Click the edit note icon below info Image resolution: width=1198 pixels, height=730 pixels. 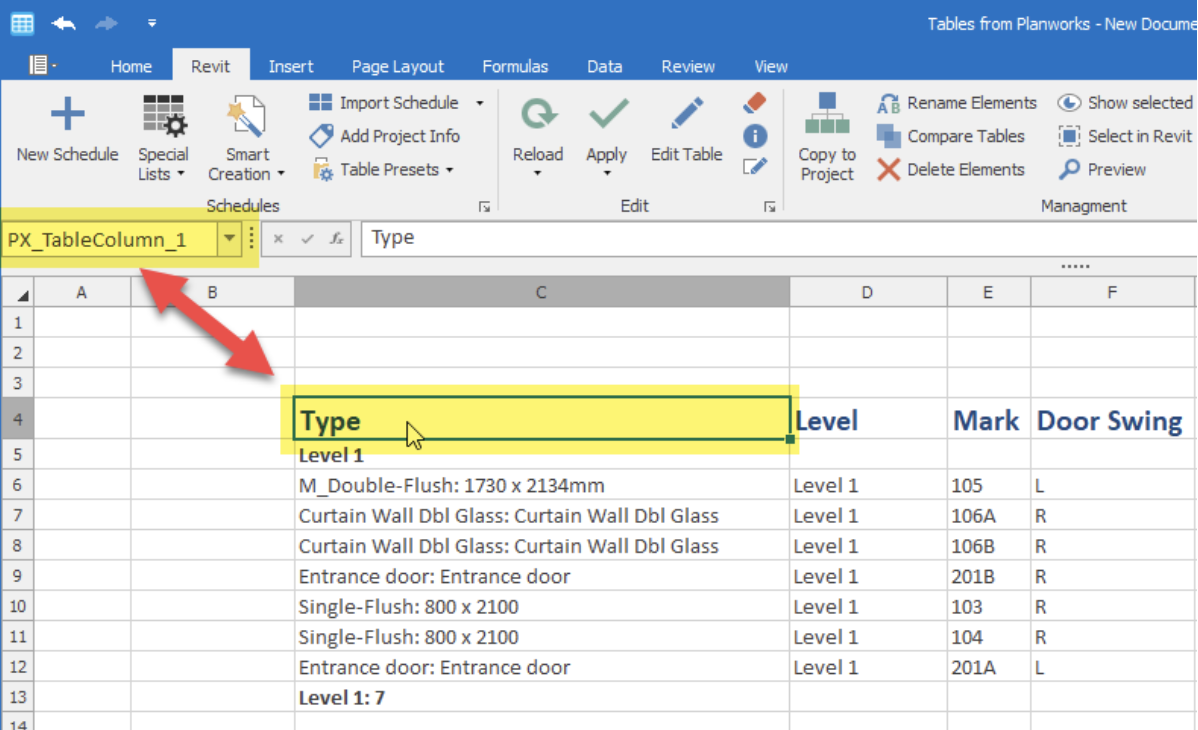(755, 167)
